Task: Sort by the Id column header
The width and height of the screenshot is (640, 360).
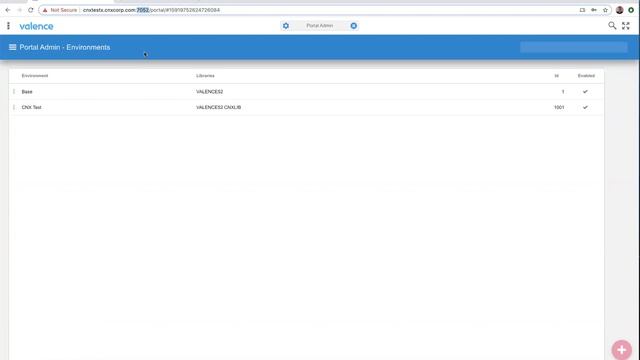Action: pos(556,76)
